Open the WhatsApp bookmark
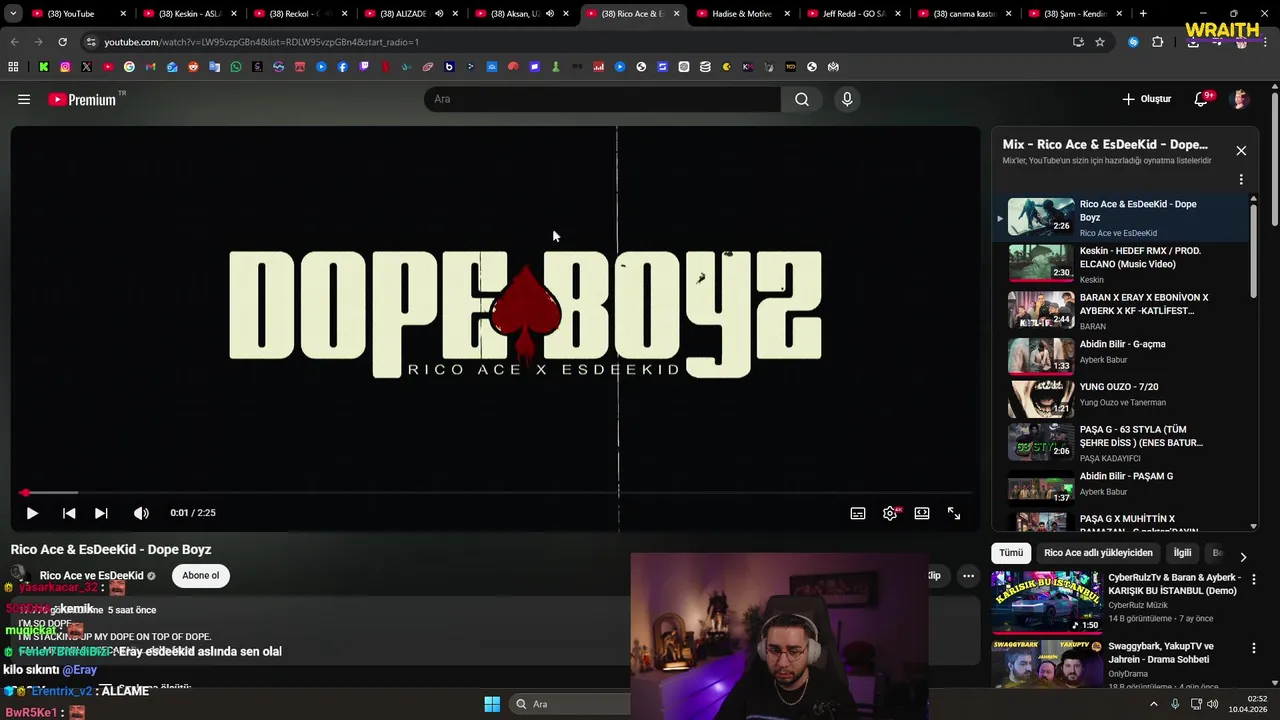Viewport: 1280px width, 720px height. coord(236,67)
